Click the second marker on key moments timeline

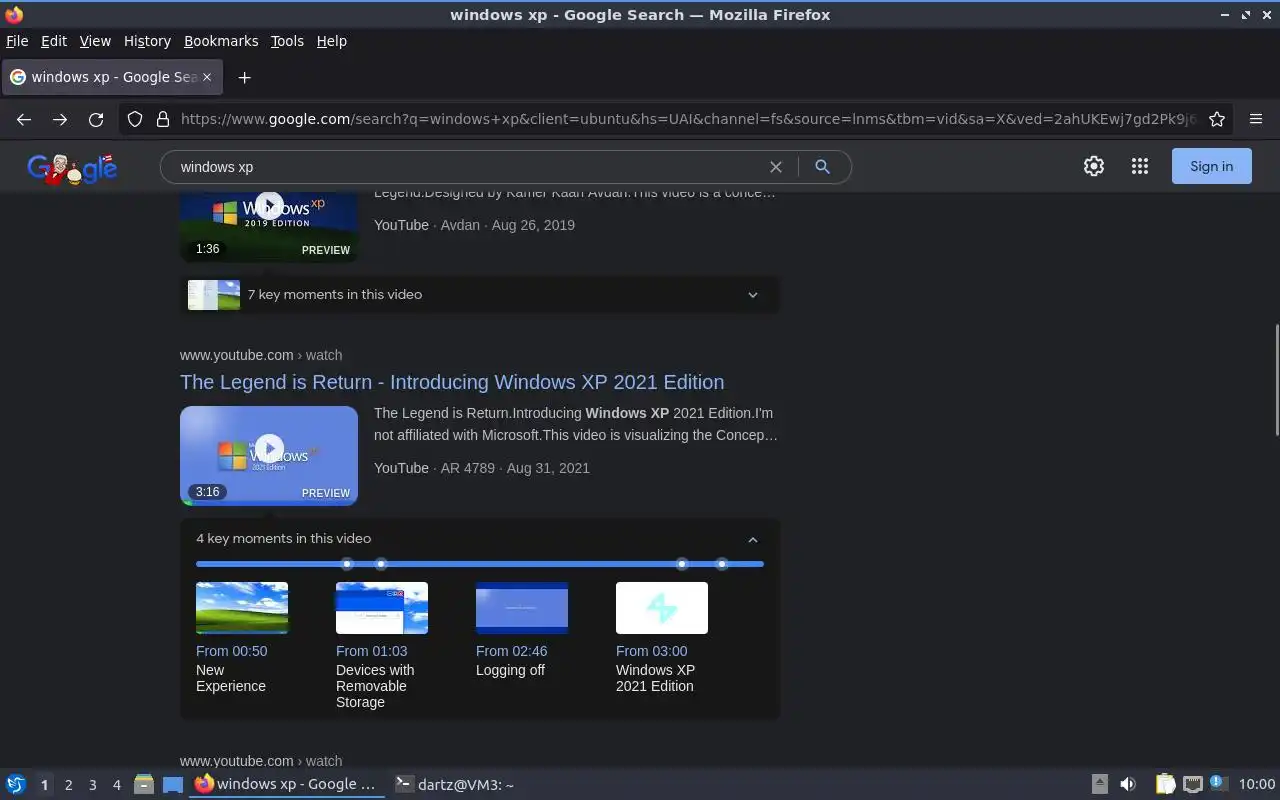tap(381, 564)
